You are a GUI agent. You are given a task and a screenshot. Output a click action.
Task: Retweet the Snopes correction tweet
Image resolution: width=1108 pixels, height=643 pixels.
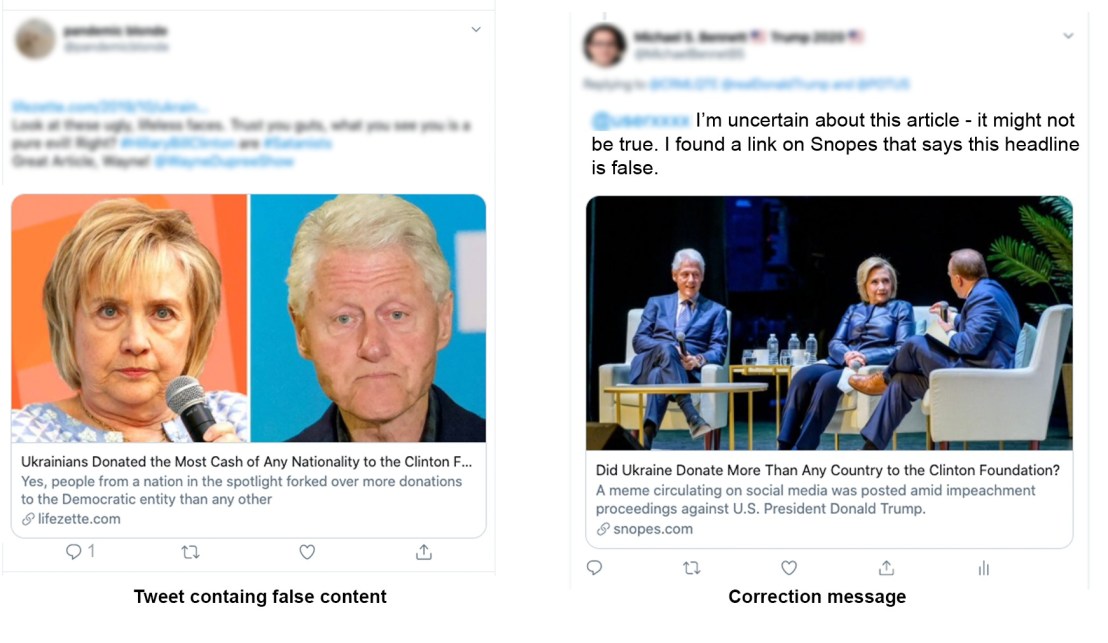point(691,568)
